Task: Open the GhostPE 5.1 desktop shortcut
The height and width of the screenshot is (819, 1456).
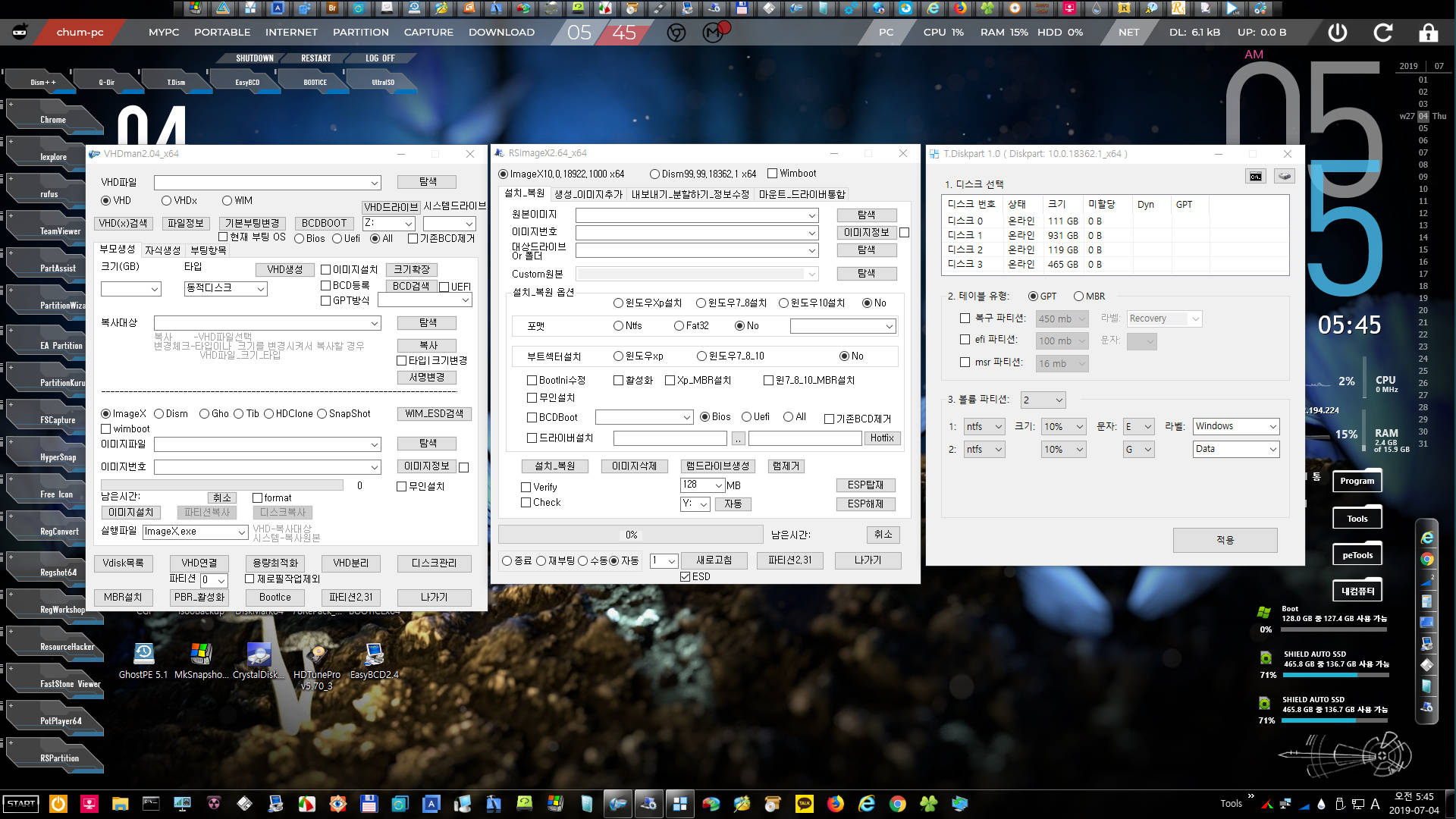Action: (143, 660)
